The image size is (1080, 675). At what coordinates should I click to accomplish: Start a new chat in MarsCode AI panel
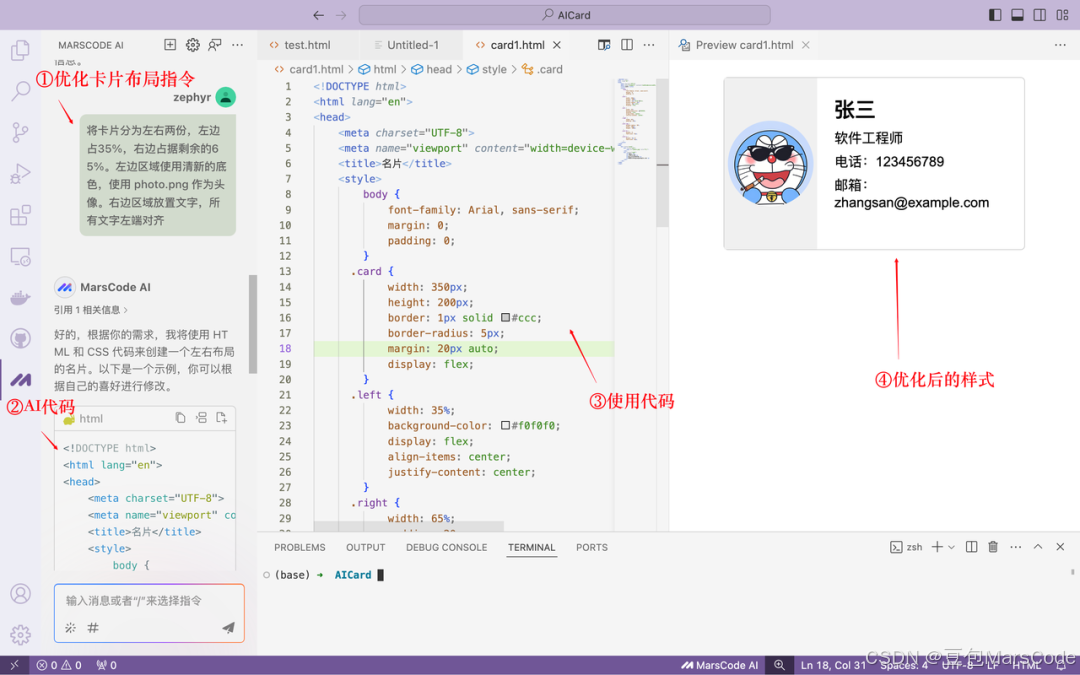pos(170,45)
